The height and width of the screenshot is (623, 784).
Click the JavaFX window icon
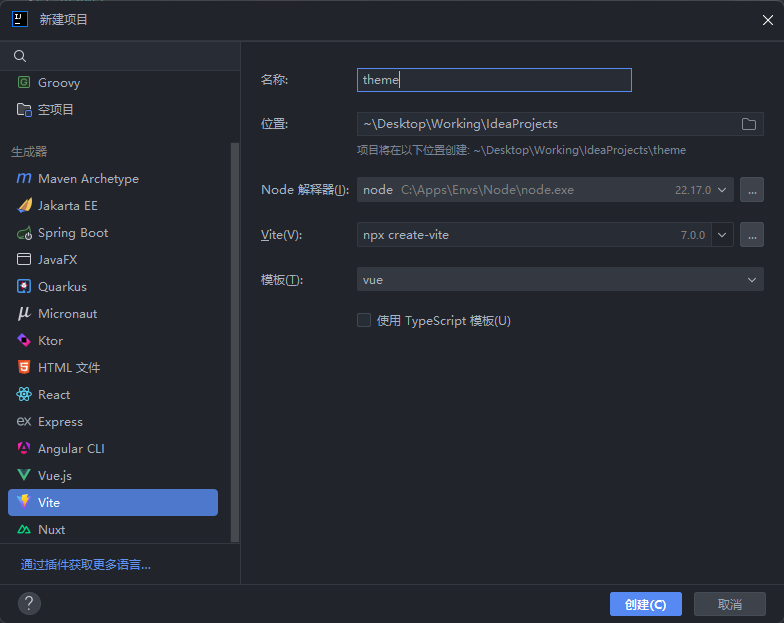[x=24, y=260]
